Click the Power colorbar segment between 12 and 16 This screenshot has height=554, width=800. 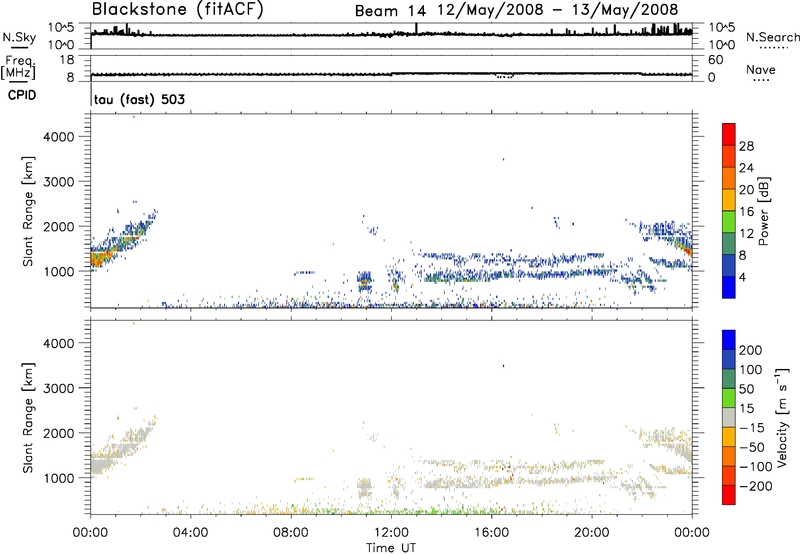click(x=729, y=221)
